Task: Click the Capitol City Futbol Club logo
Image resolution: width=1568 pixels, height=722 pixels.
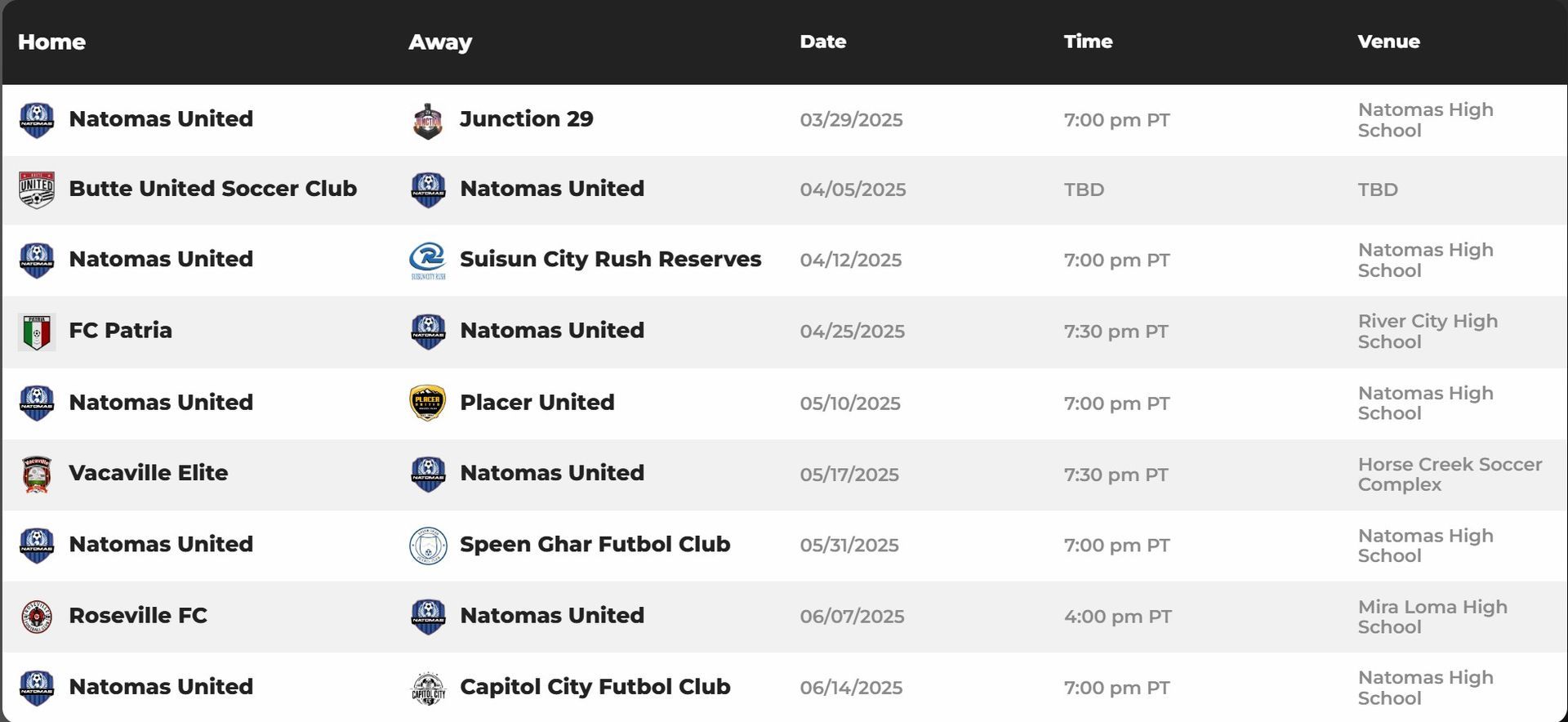Action: (x=428, y=689)
